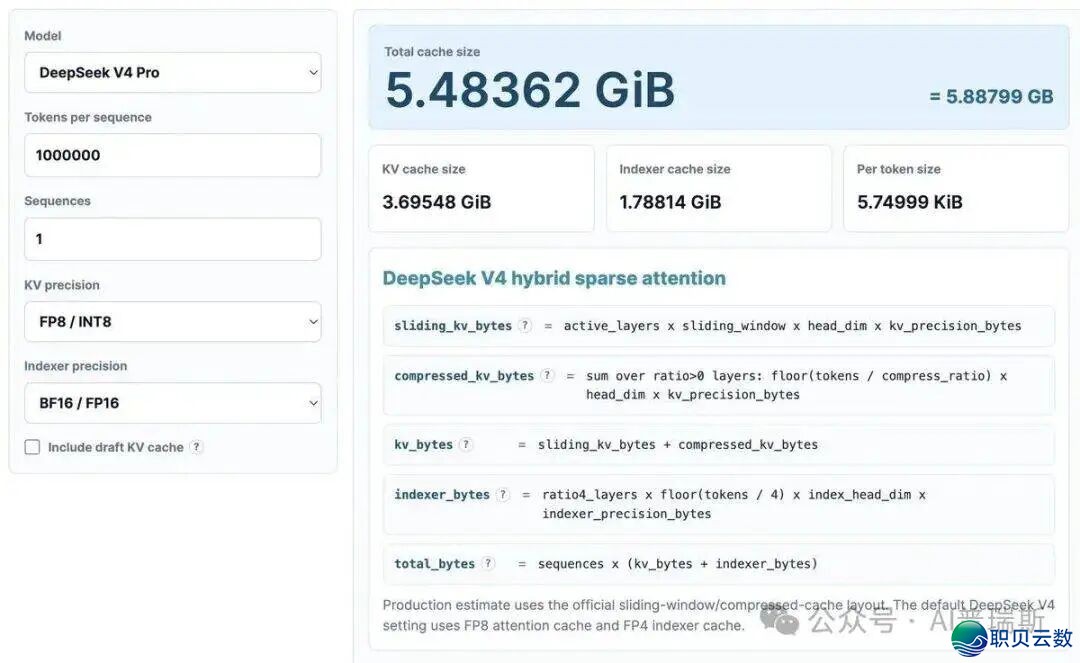Click the sliding_kv_bytes formula label

(453, 326)
